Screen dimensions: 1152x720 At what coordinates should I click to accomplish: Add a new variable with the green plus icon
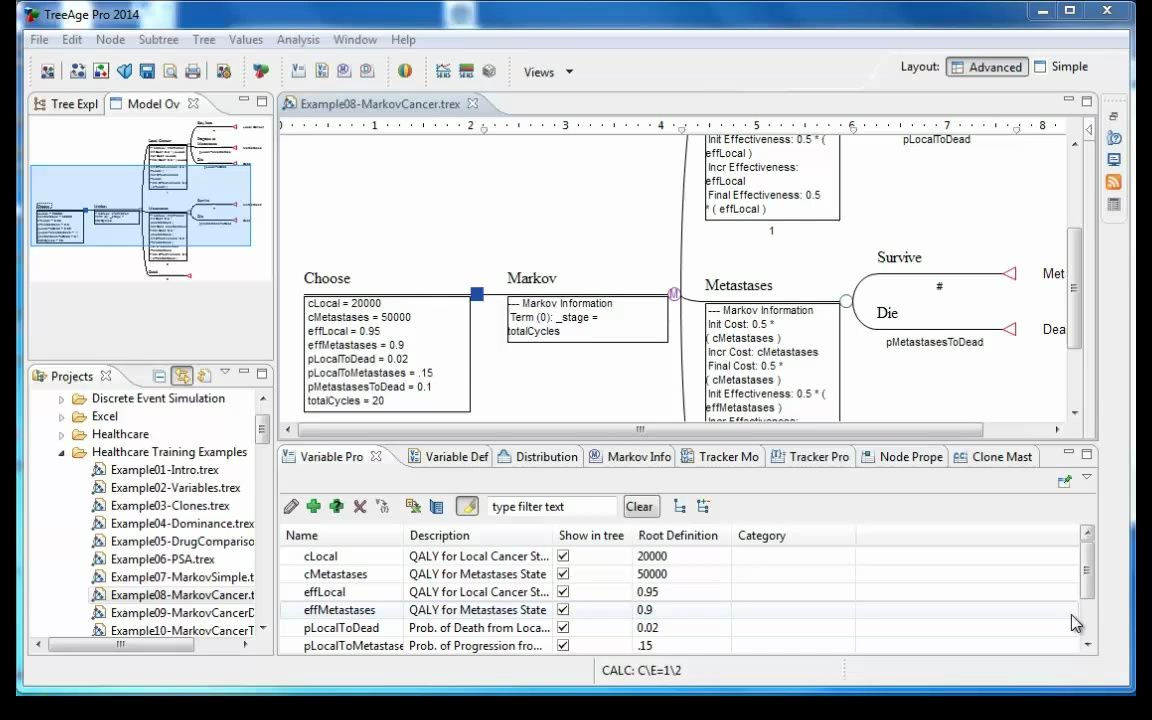[x=313, y=506]
